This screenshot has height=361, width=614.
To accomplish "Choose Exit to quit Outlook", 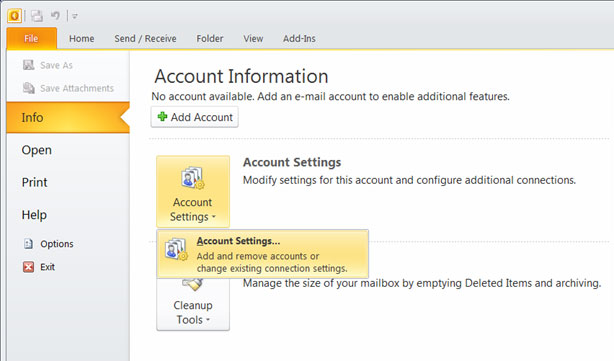I will pyautogui.click(x=47, y=267).
